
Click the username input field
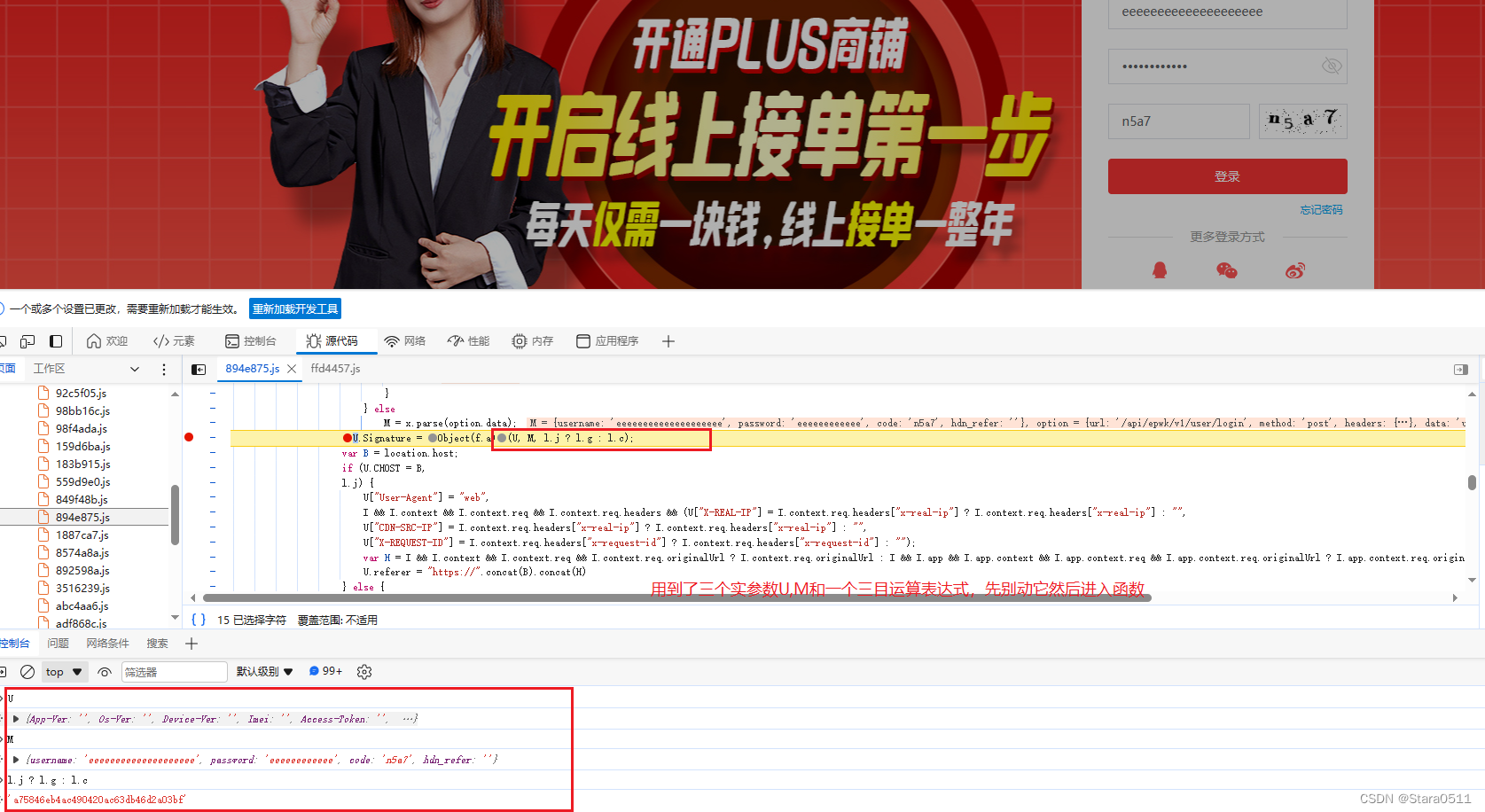[1227, 12]
